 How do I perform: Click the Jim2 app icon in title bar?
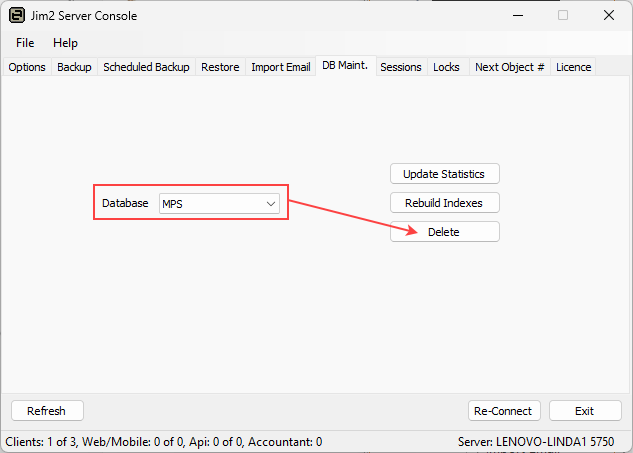[17, 16]
